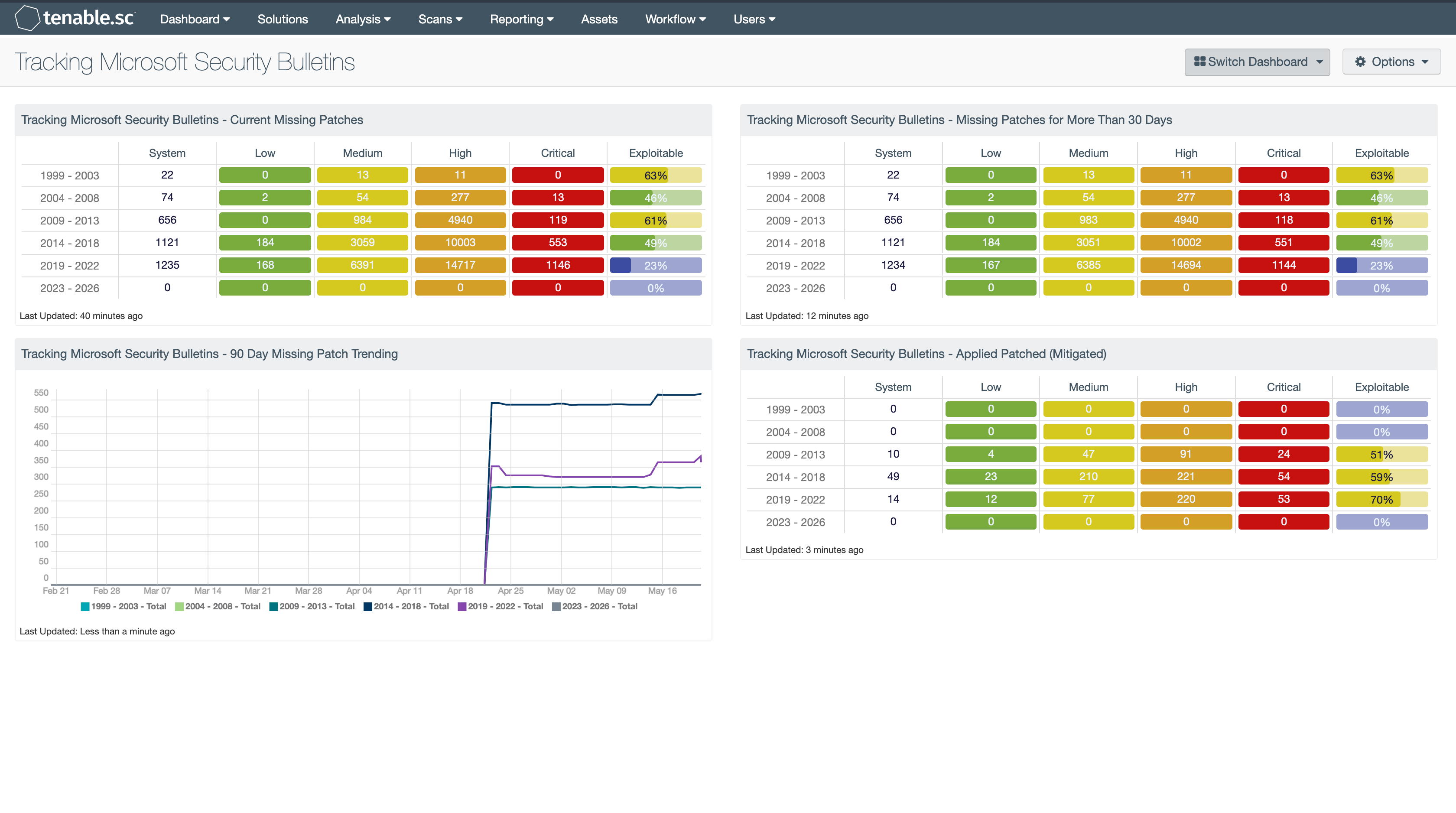Click System count 1235 in Current Missing Patches
The width and height of the screenshot is (1456, 813).
pos(167,265)
